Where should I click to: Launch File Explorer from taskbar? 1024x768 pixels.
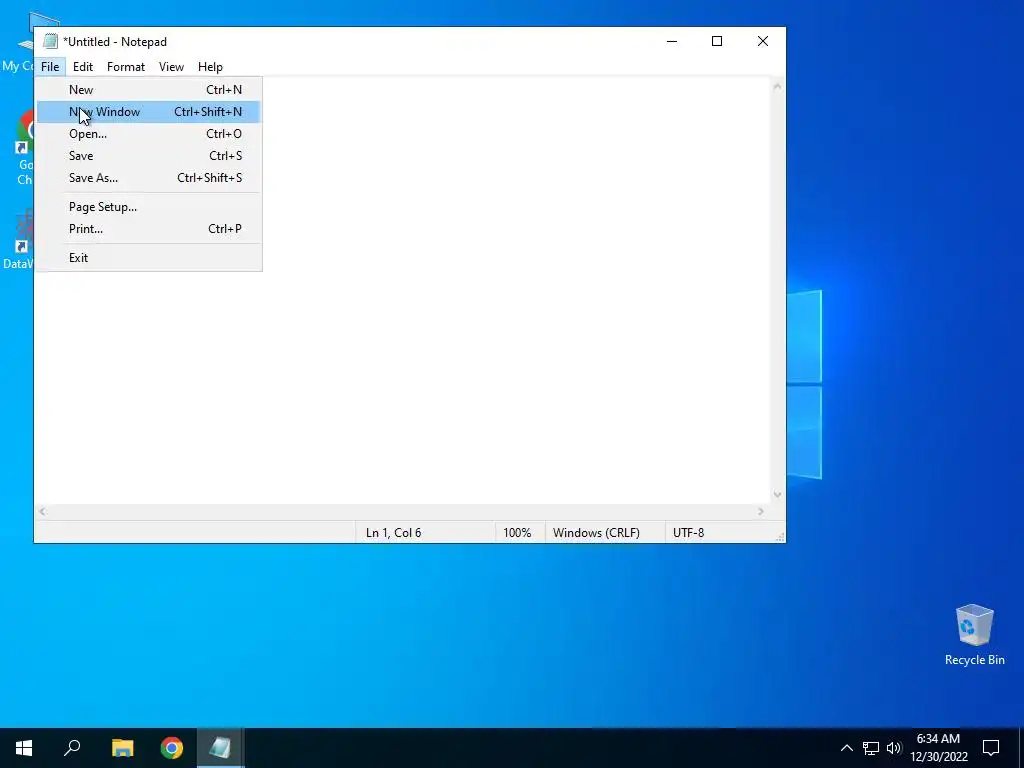(122, 748)
